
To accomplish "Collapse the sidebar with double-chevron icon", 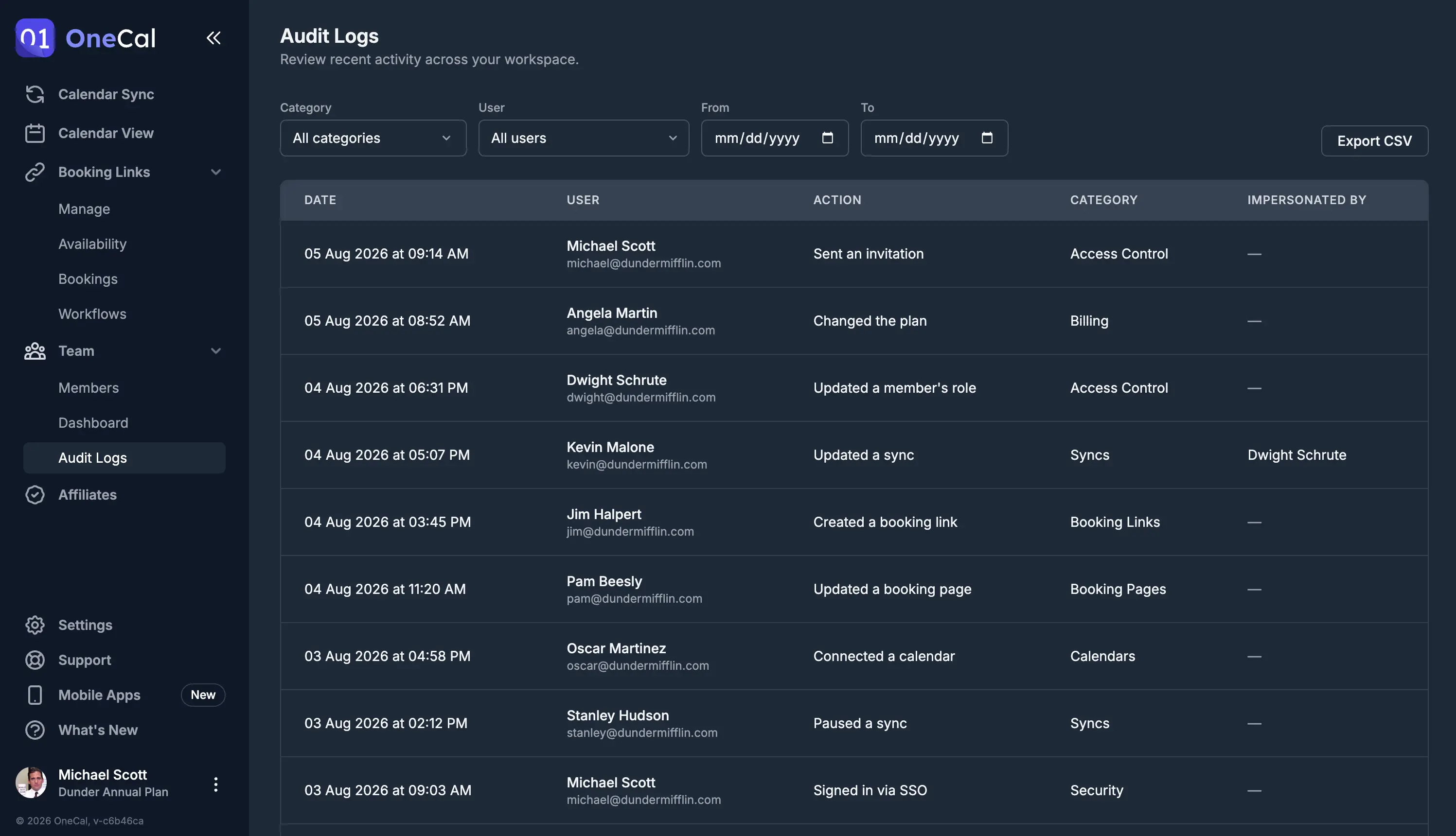I will [213, 38].
